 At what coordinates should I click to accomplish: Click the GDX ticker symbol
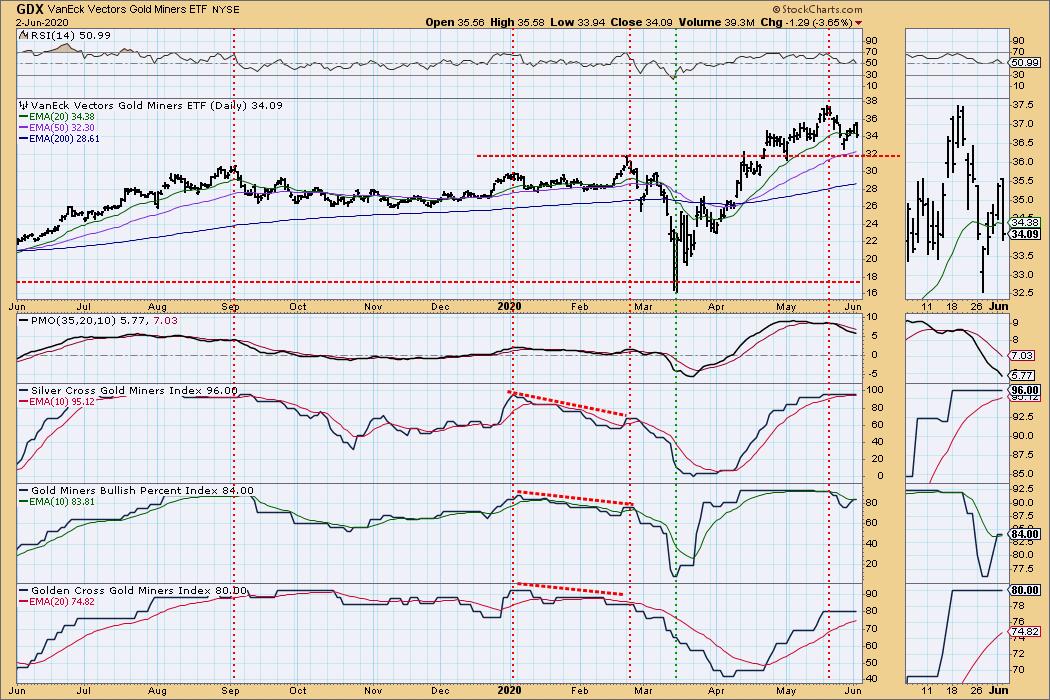[x=30, y=9]
